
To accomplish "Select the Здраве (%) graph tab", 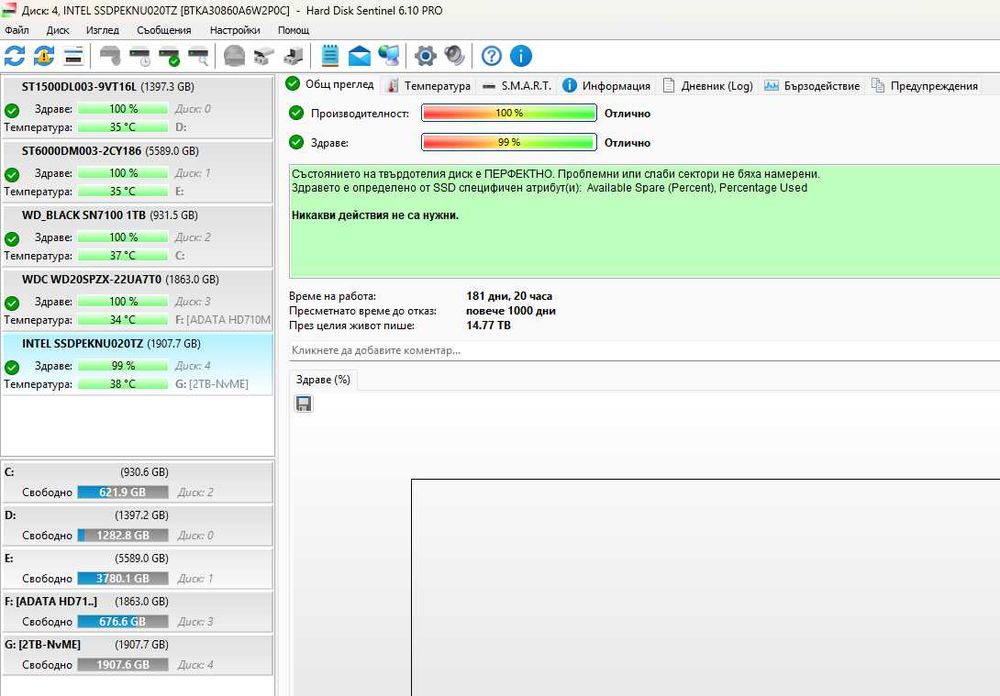I will click(323, 380).
